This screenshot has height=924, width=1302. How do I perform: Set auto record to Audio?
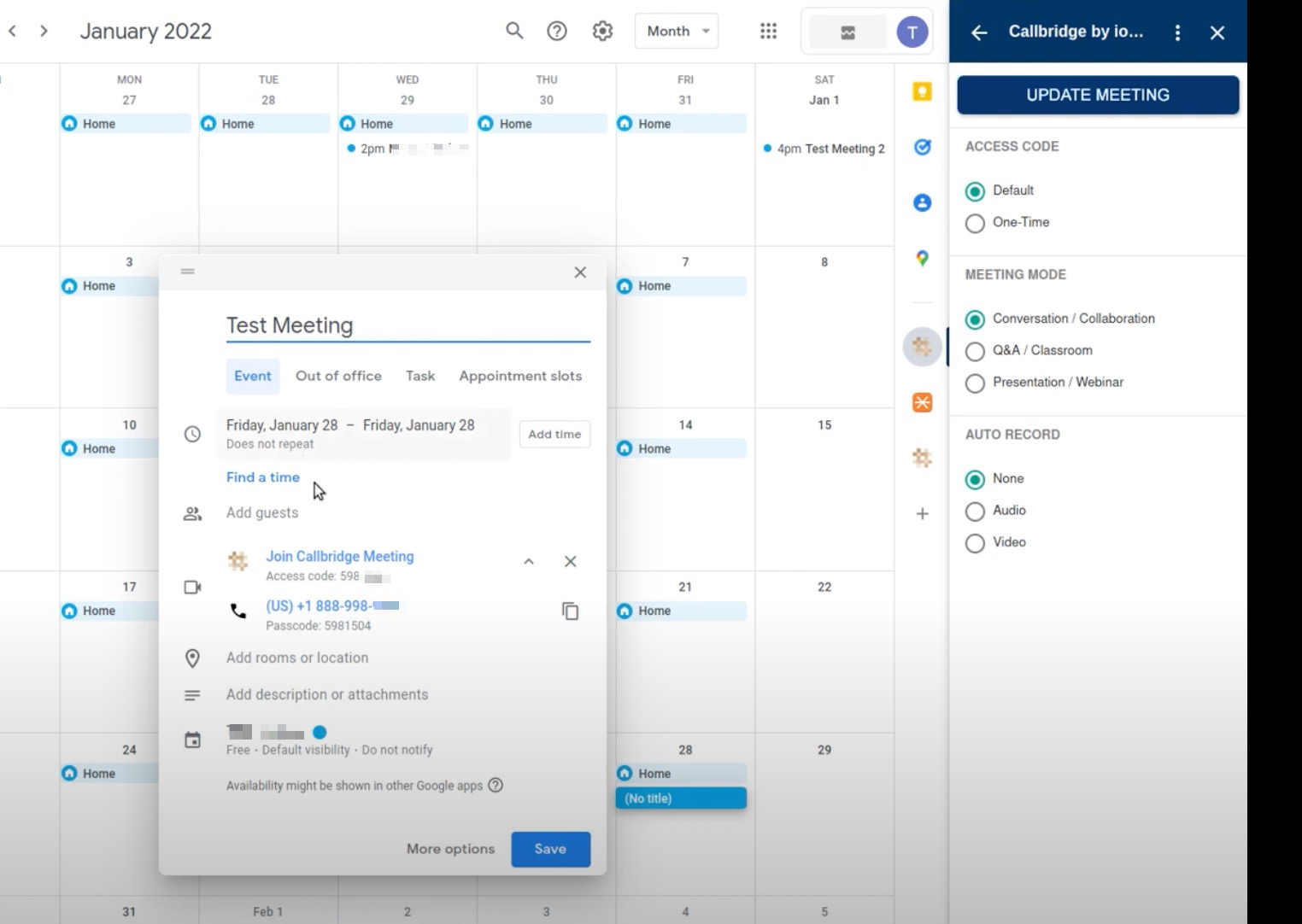975,512
